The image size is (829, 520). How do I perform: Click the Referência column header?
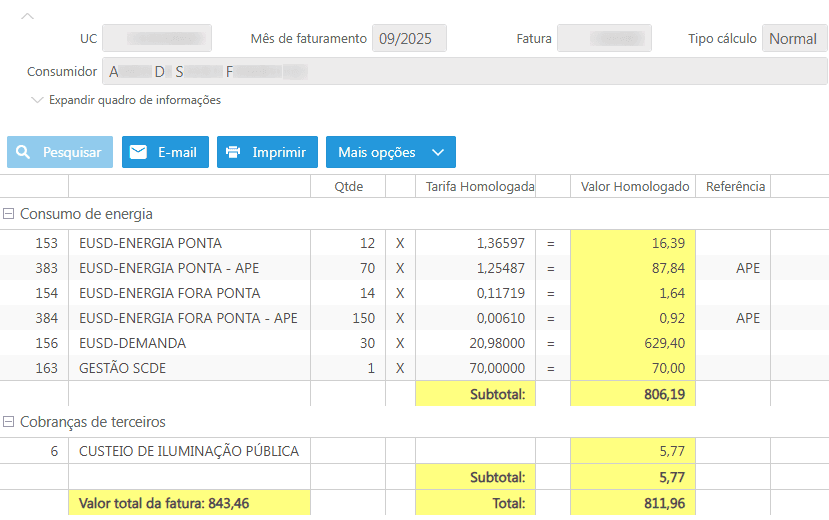pyautogui.click(x=734, y=186)
